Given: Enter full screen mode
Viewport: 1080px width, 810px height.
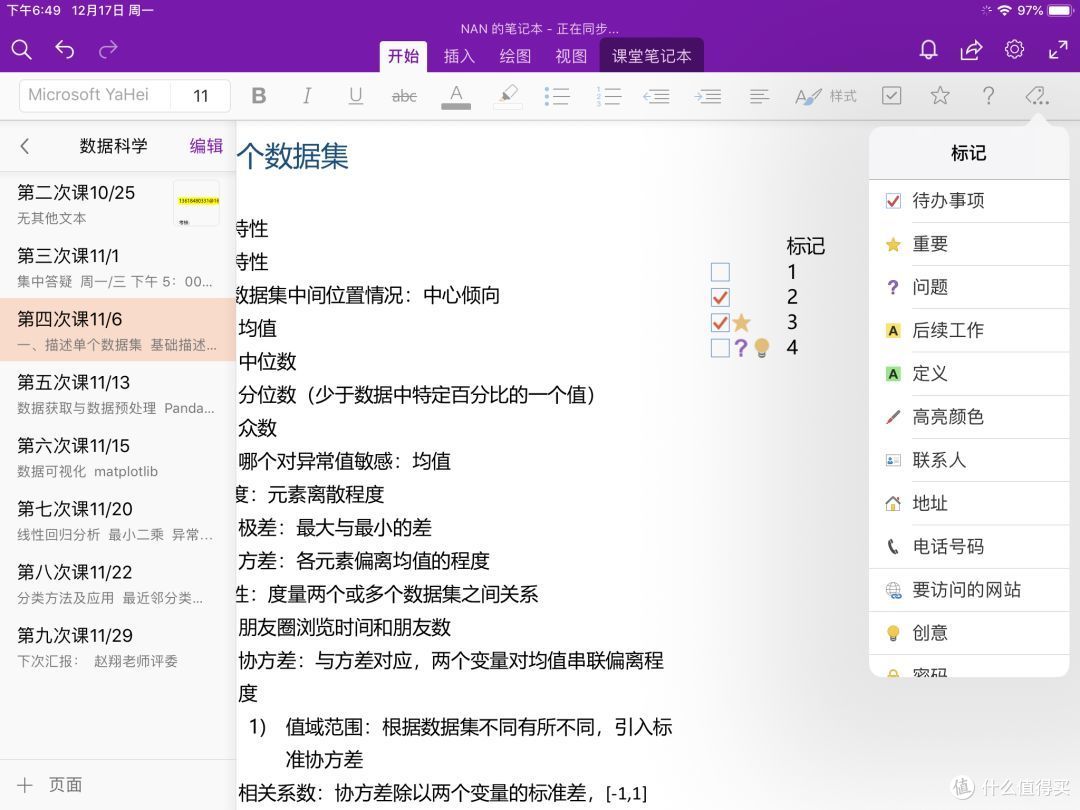Looking at the screenshot, I should tap(1058, 50).
